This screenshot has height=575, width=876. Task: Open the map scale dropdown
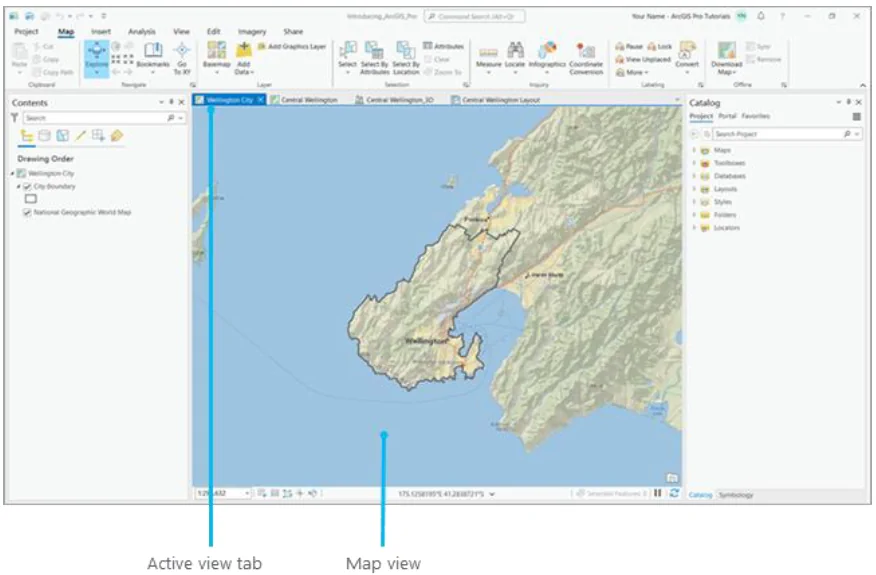coord(246,493)
